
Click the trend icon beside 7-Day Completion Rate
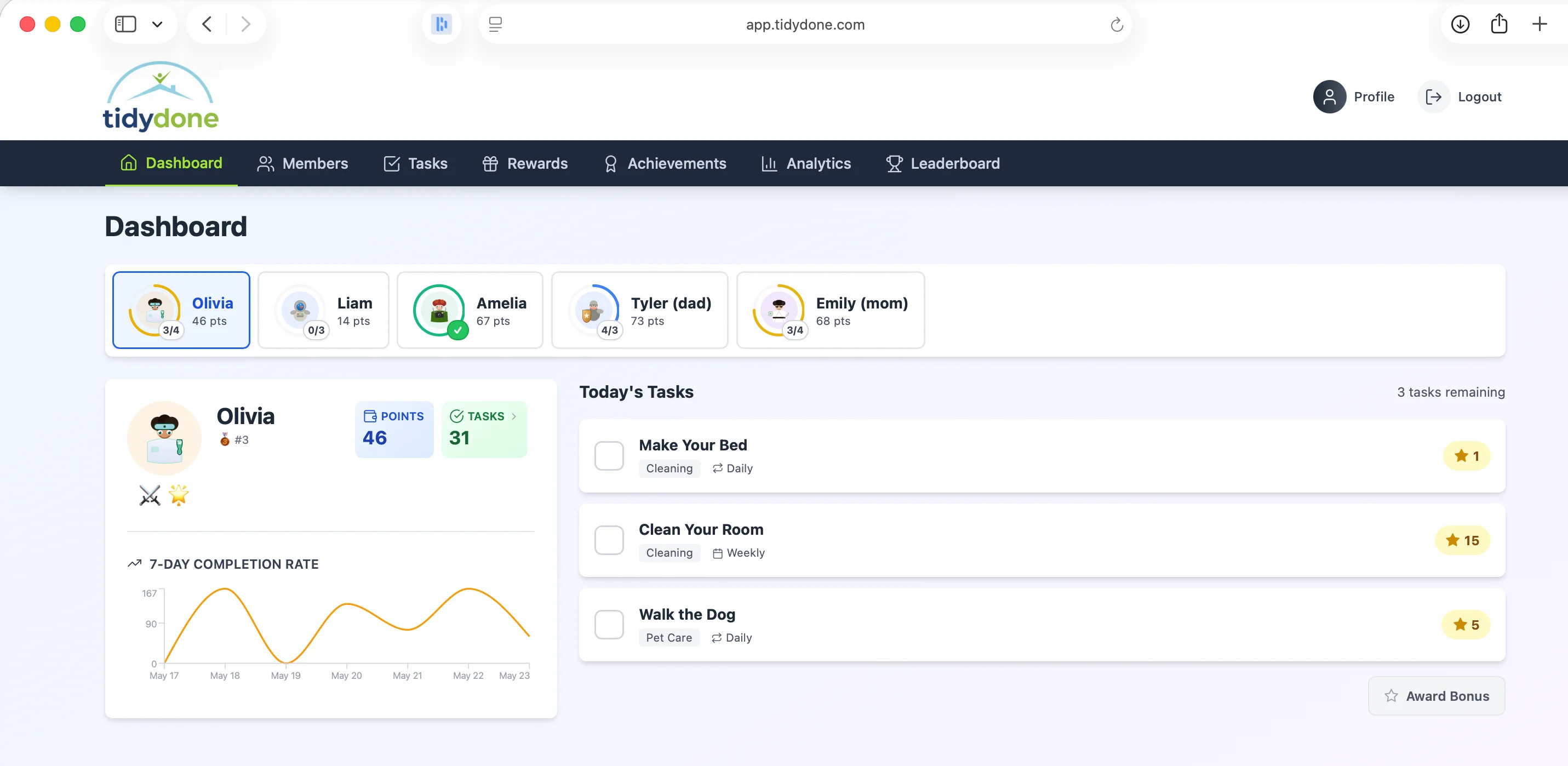135,564
